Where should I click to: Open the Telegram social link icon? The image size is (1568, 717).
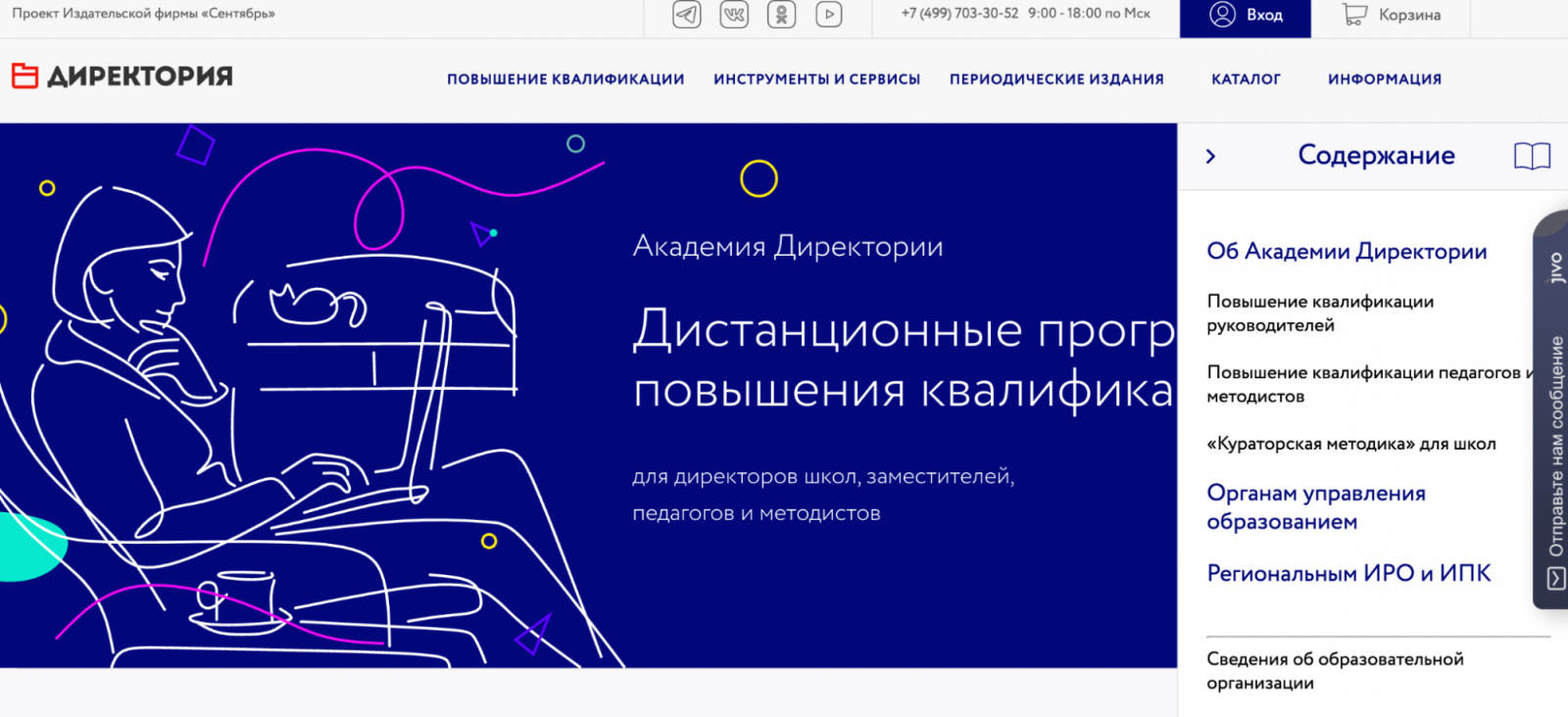pyautogui.click(x=687, y=14)
